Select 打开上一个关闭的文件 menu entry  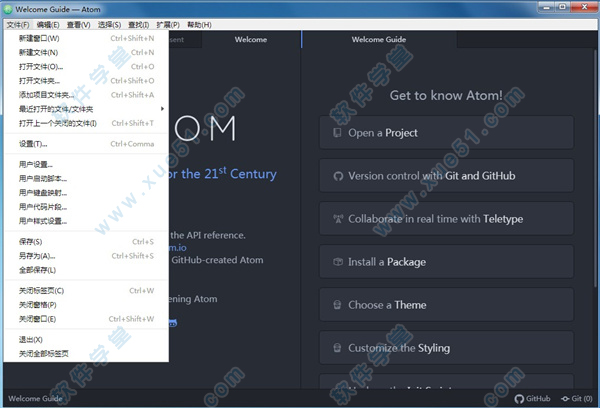coord(86,123)
